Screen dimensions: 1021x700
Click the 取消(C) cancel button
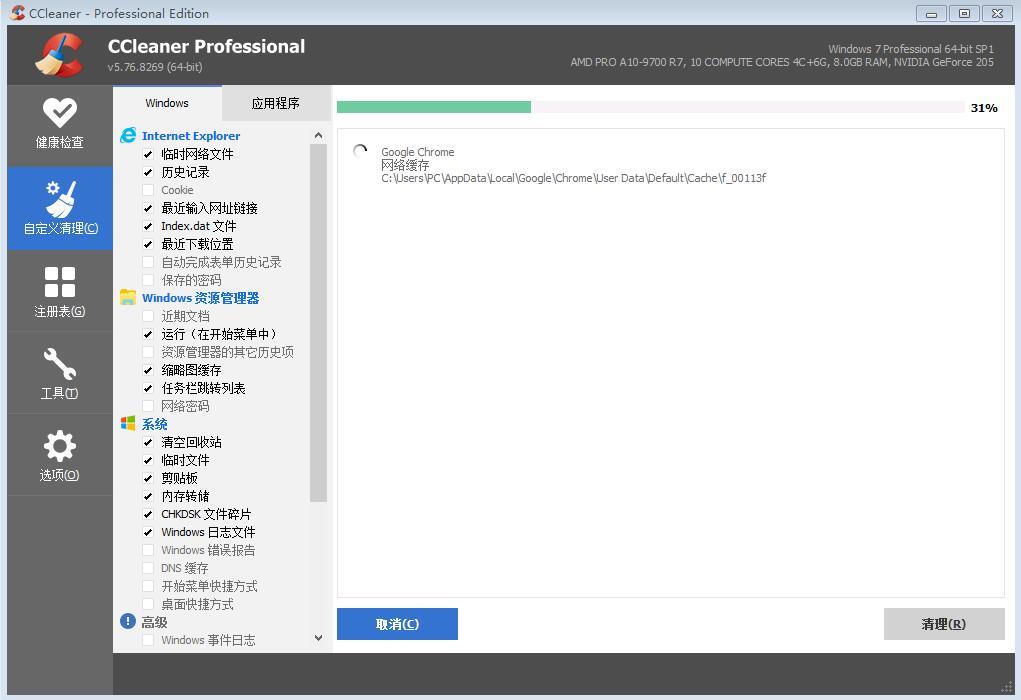coord(397,624)
